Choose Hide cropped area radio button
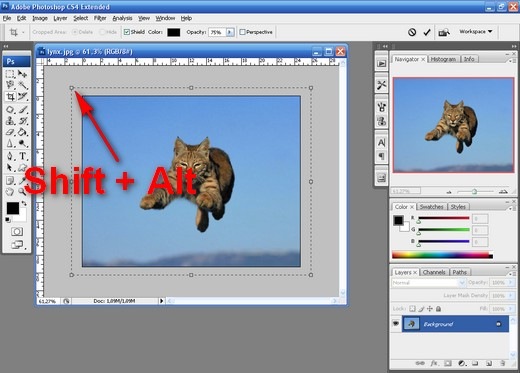Viewport: 520px width, 373px height. 102,32
